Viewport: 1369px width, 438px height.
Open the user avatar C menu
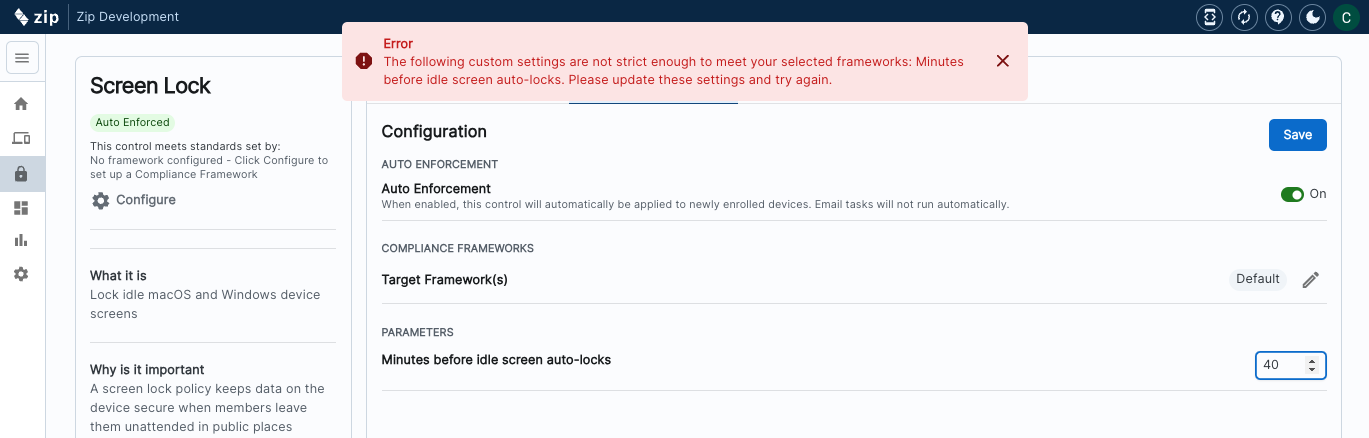coord(1346,17)
